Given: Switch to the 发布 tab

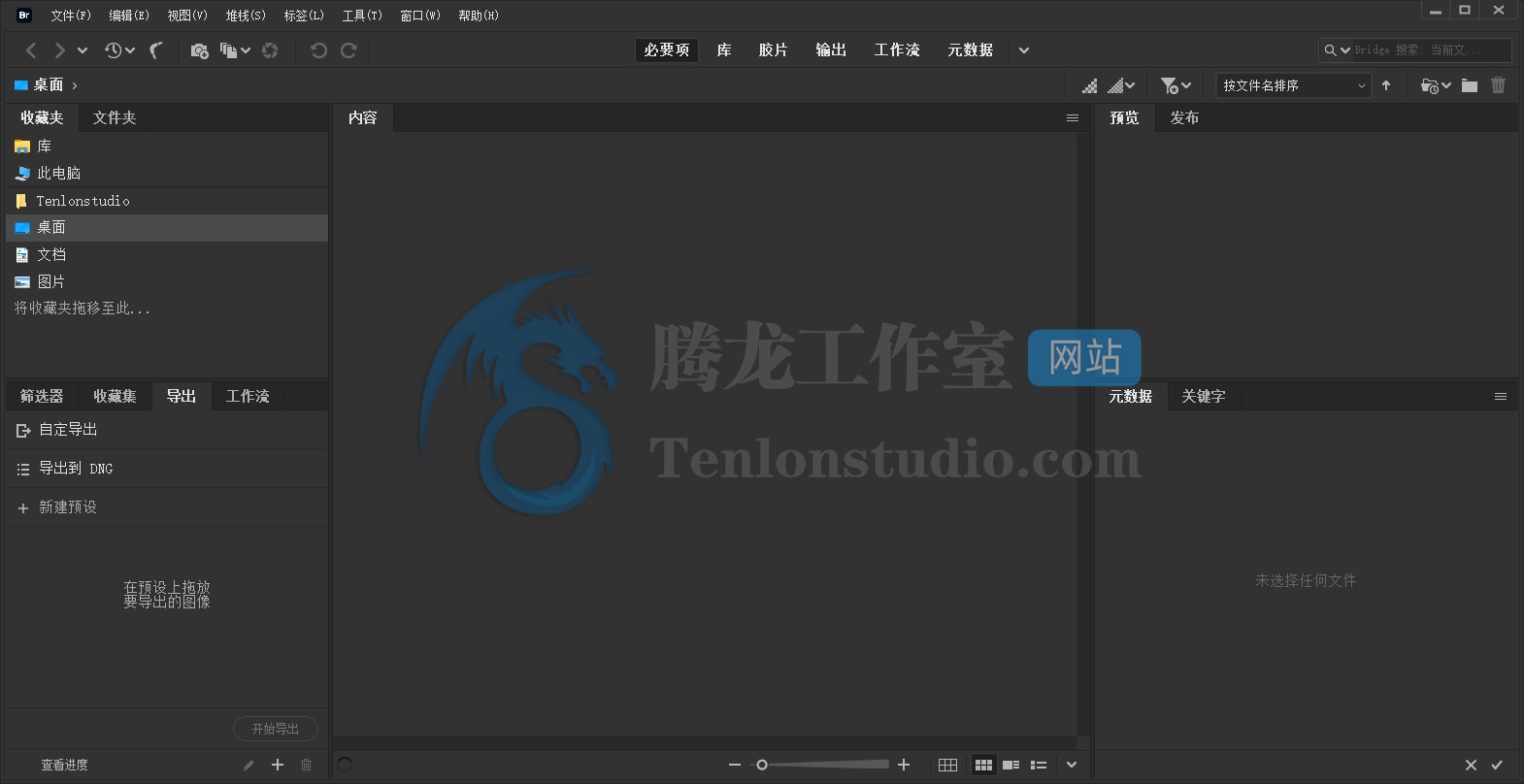Looking at the screenshot, I should [x=1184, y=117].
